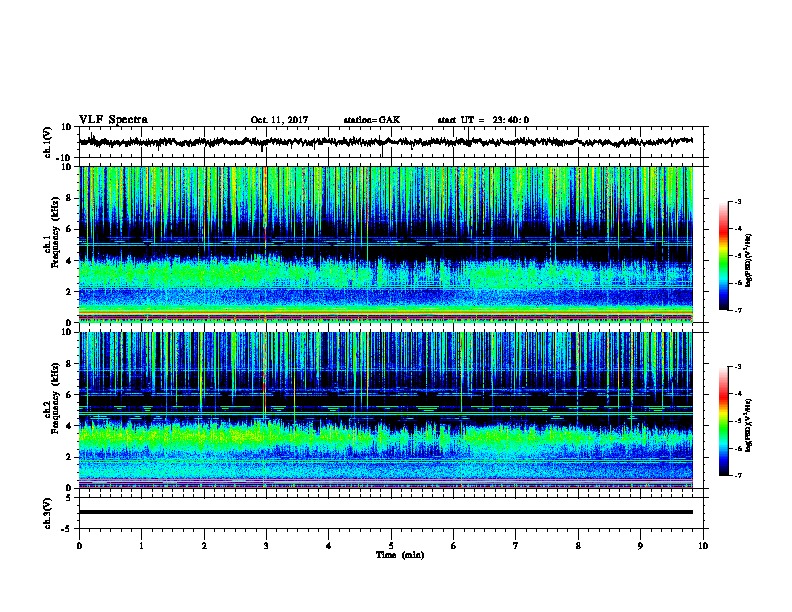Click the time axis tick label "9"
This screenshot has width=792, height=612.
click(x=640, y=546)
